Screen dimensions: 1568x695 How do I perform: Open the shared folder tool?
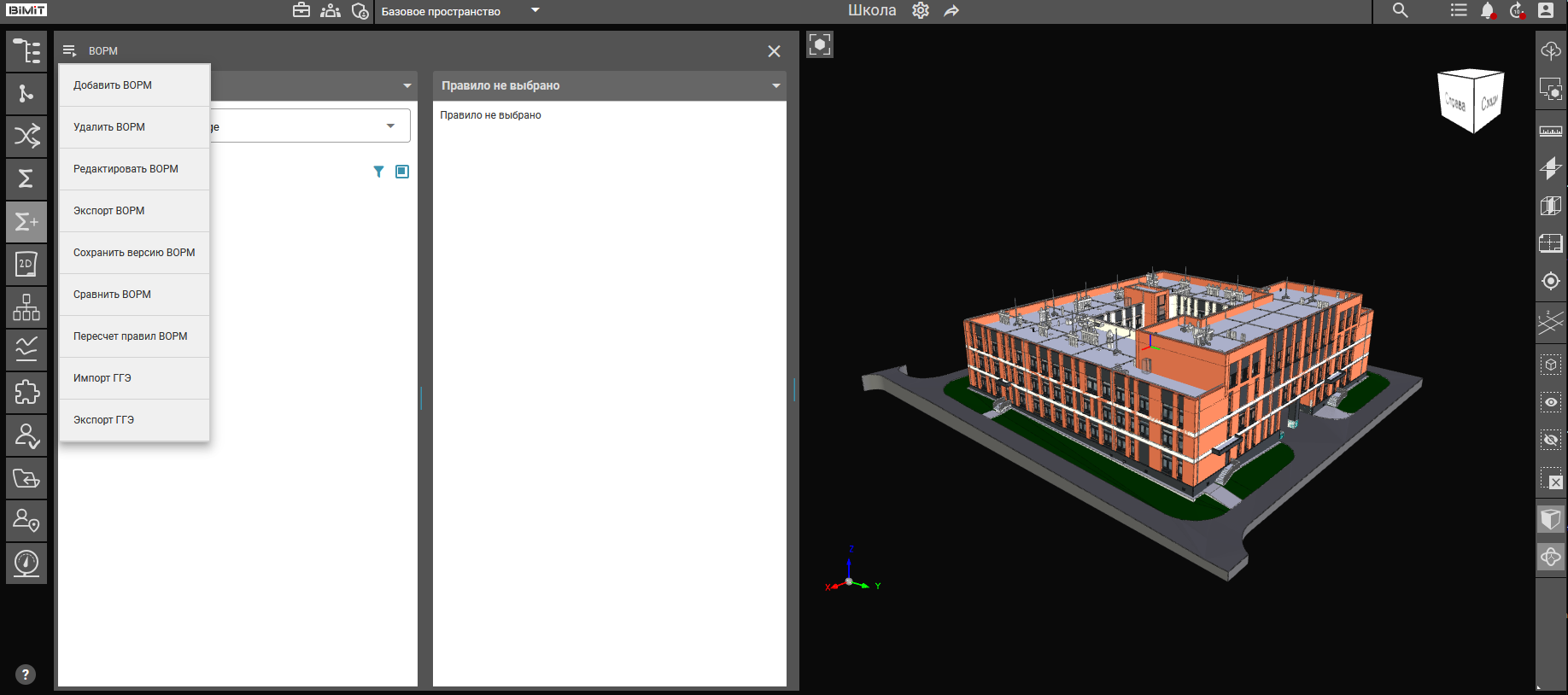click(x=26, y=478)
